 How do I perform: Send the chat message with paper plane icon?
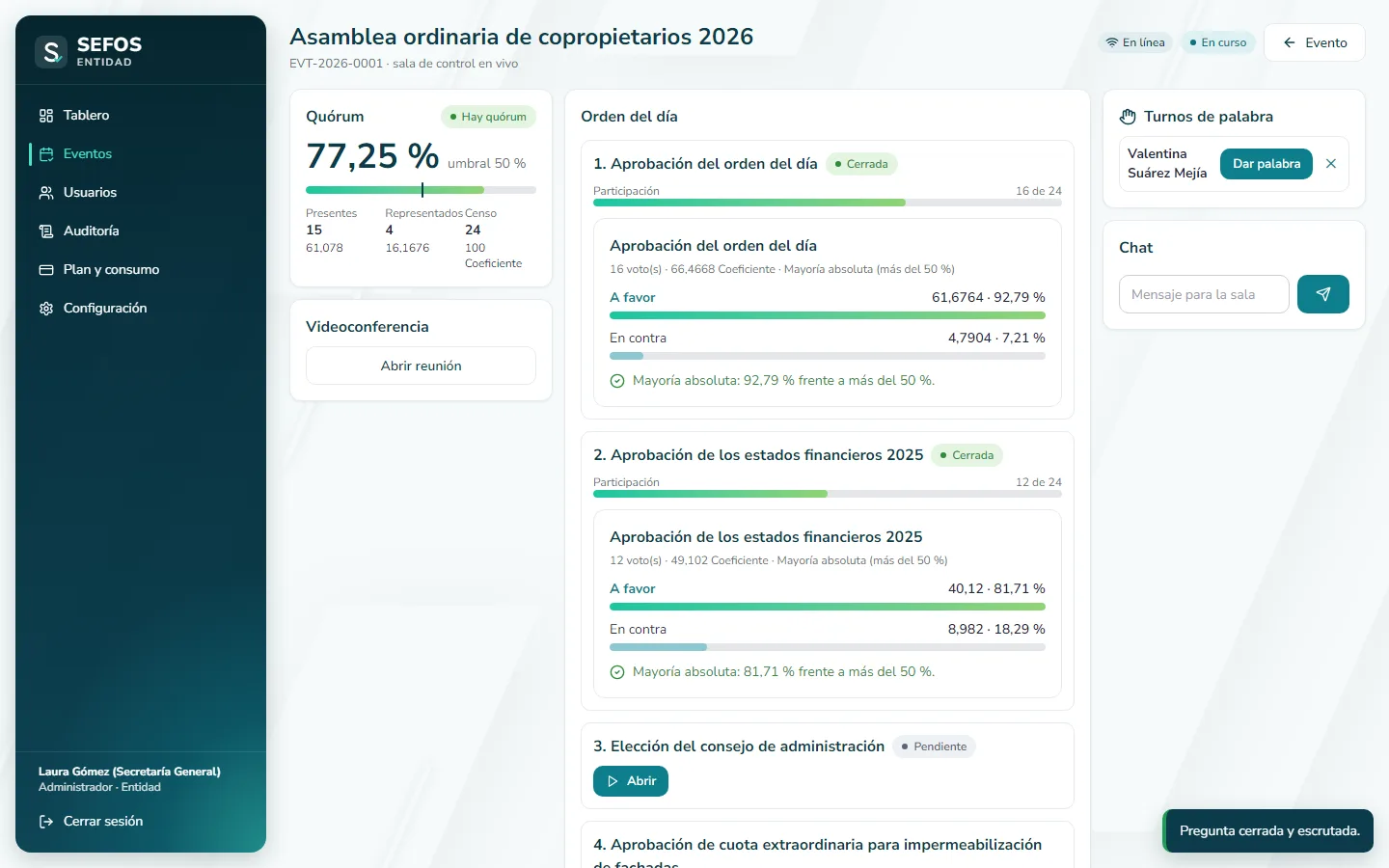pyautogui.click(x=1323, y=294)
